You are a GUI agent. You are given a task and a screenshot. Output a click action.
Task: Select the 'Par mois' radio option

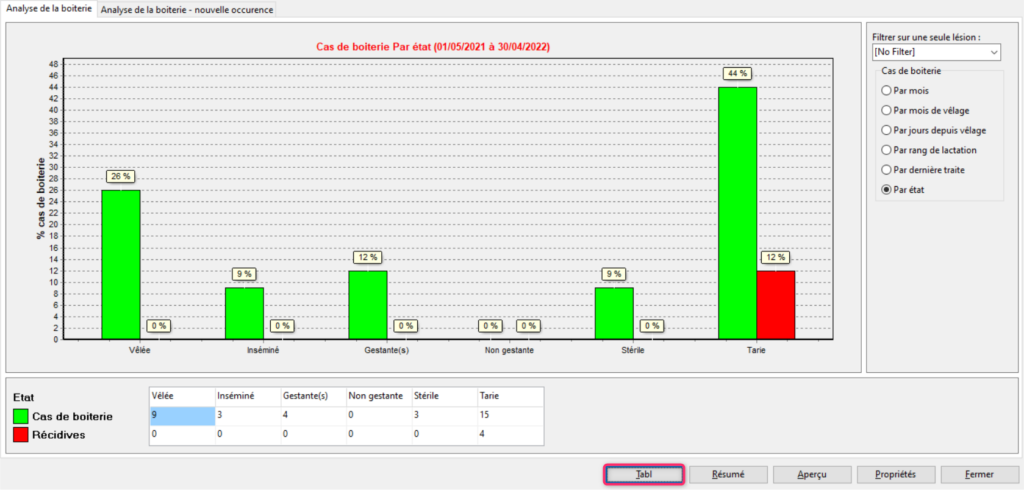[x=885, y=90]
